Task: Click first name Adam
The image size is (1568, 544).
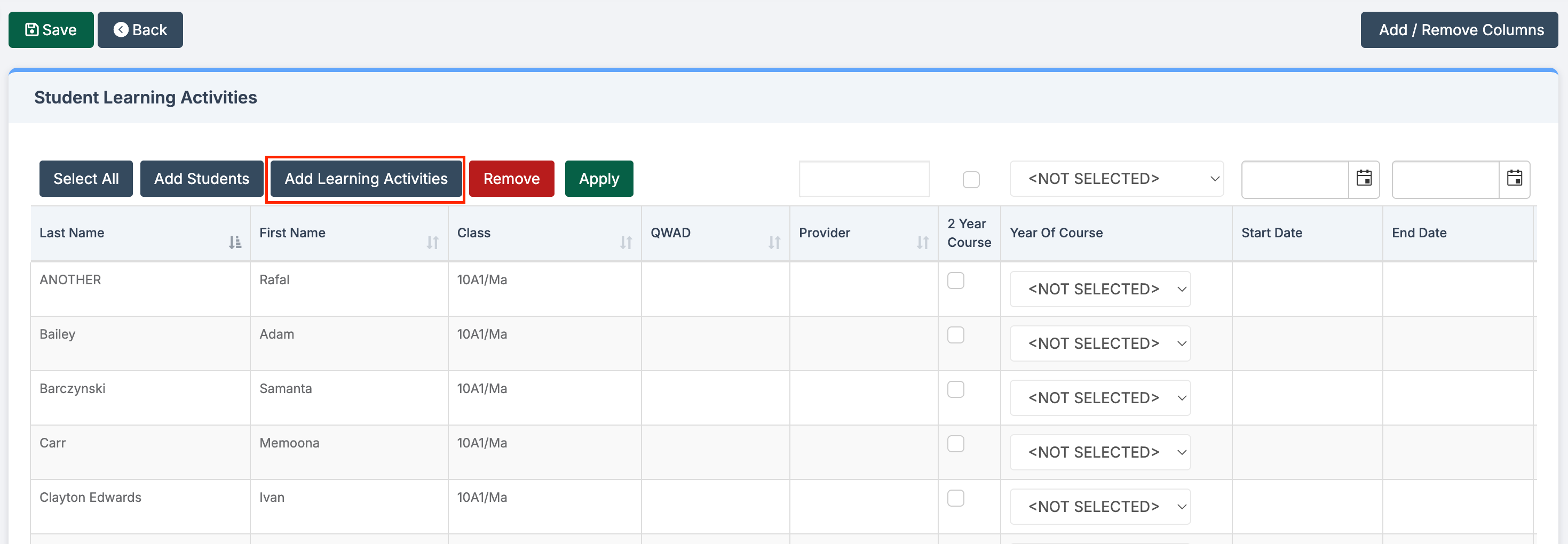Action: point(277,334)
